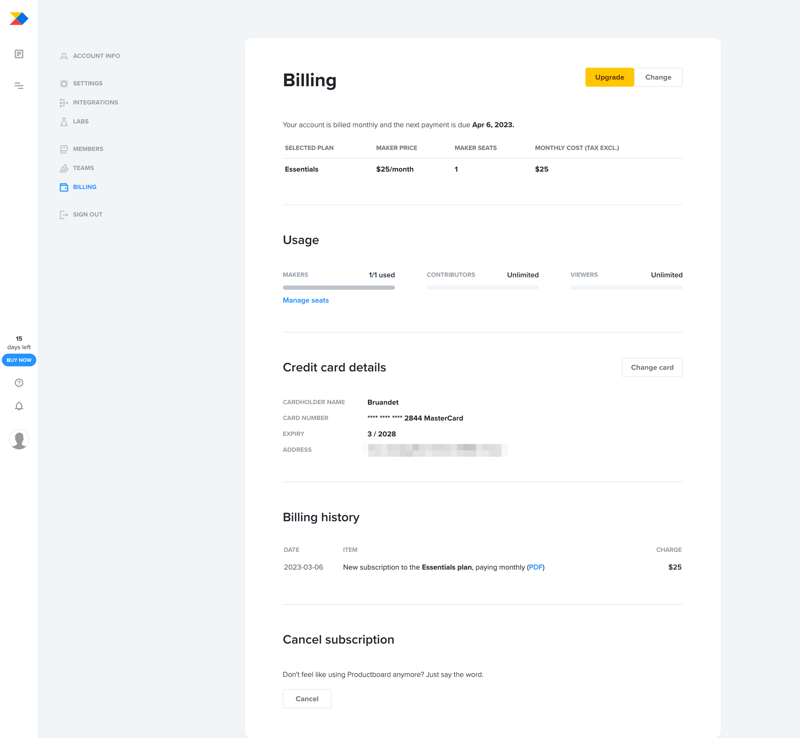Click the Upgrade button
Screen dimensions: 800x738
coord(609,77)
